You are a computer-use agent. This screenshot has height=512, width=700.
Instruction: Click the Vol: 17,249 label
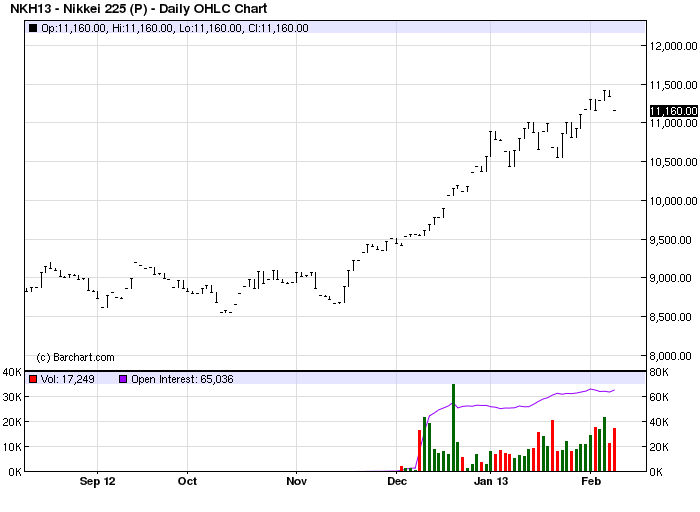click(67, 379)
